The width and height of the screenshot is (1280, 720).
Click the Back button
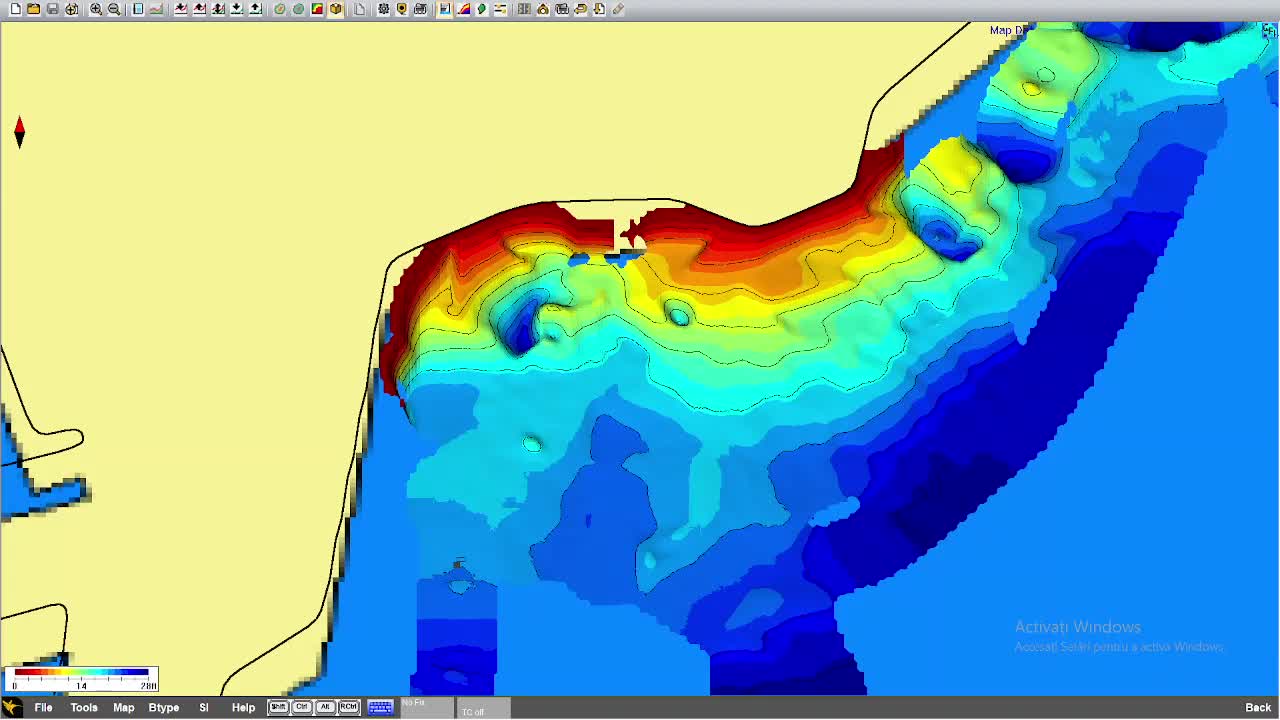pyautogui.click(x=1257, y=707)
